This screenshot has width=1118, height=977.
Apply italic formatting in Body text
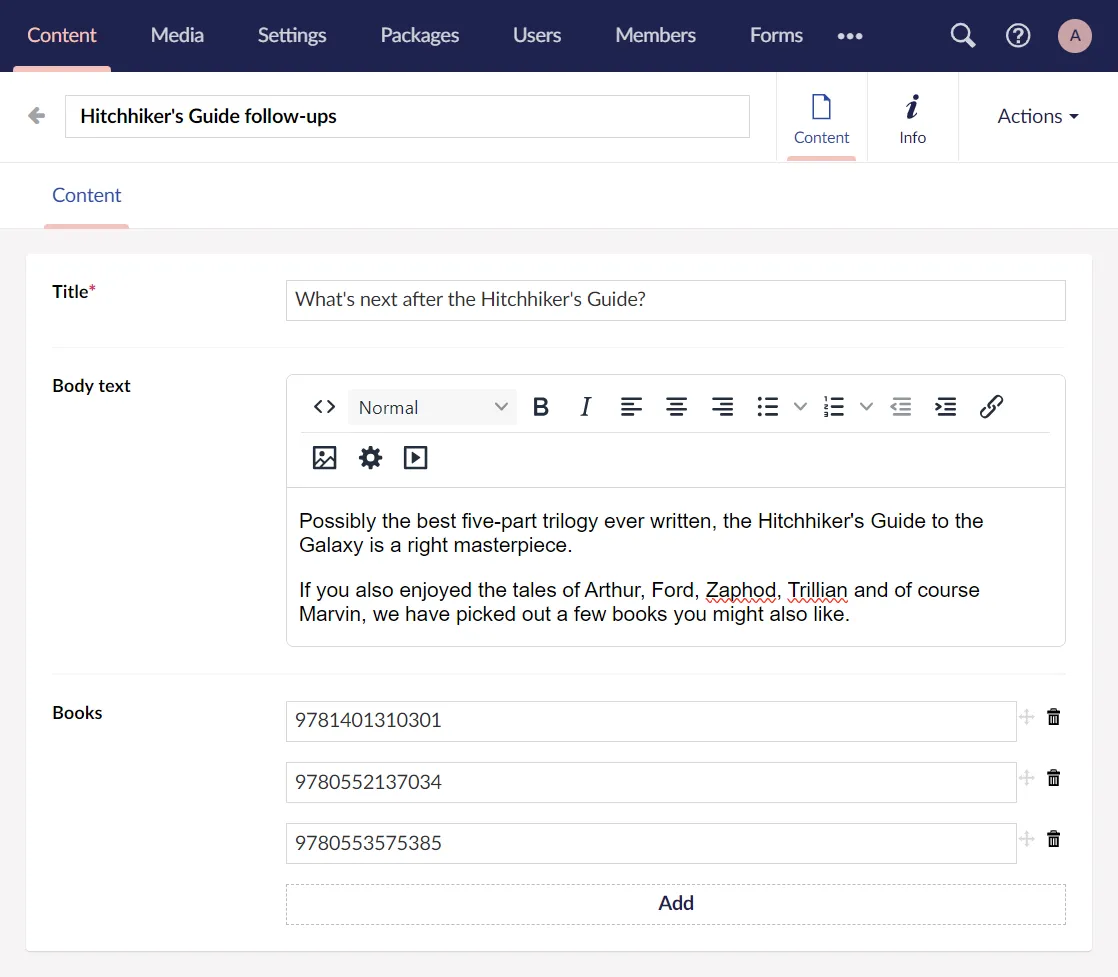click(586, 407)
